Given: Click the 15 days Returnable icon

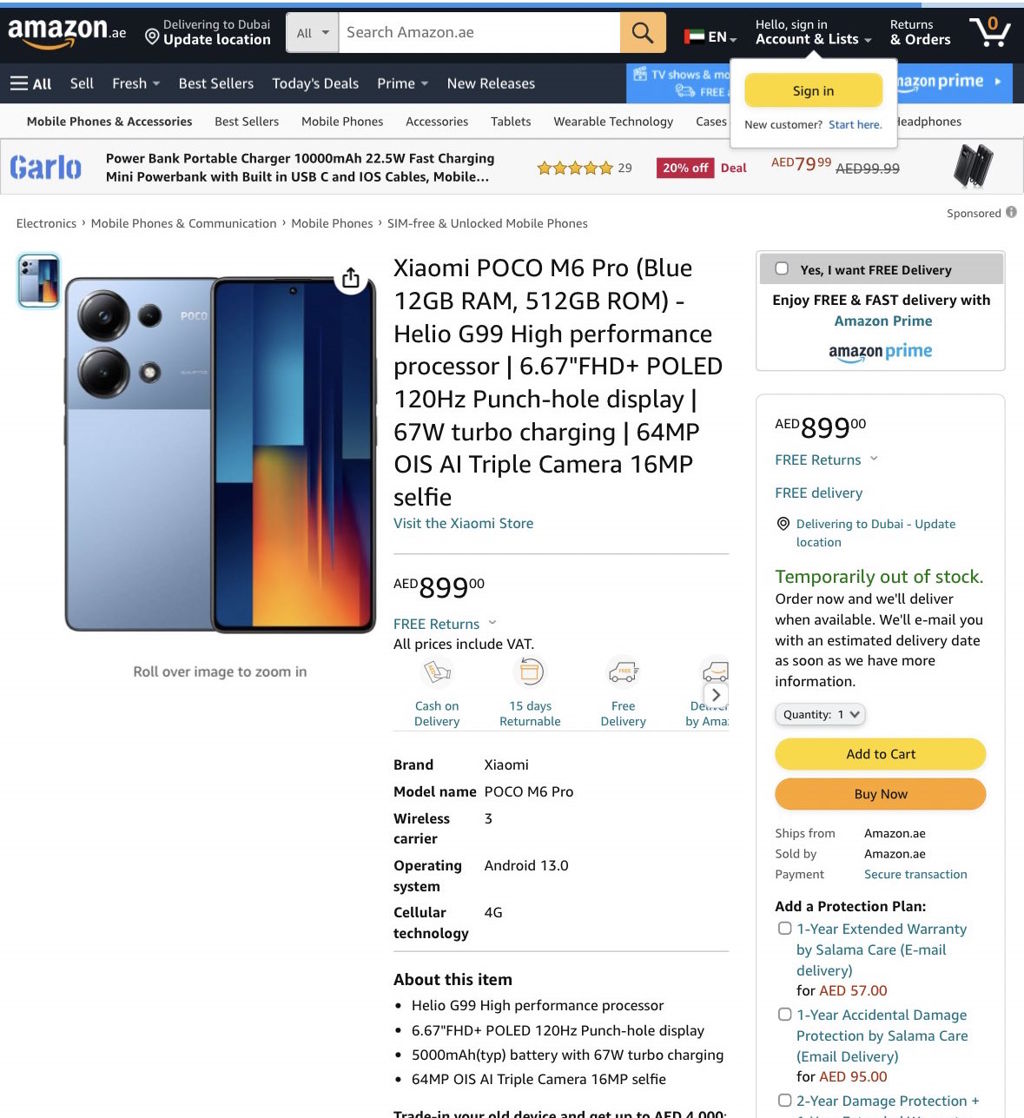Looking at the screenshot, I should [531, 672].
